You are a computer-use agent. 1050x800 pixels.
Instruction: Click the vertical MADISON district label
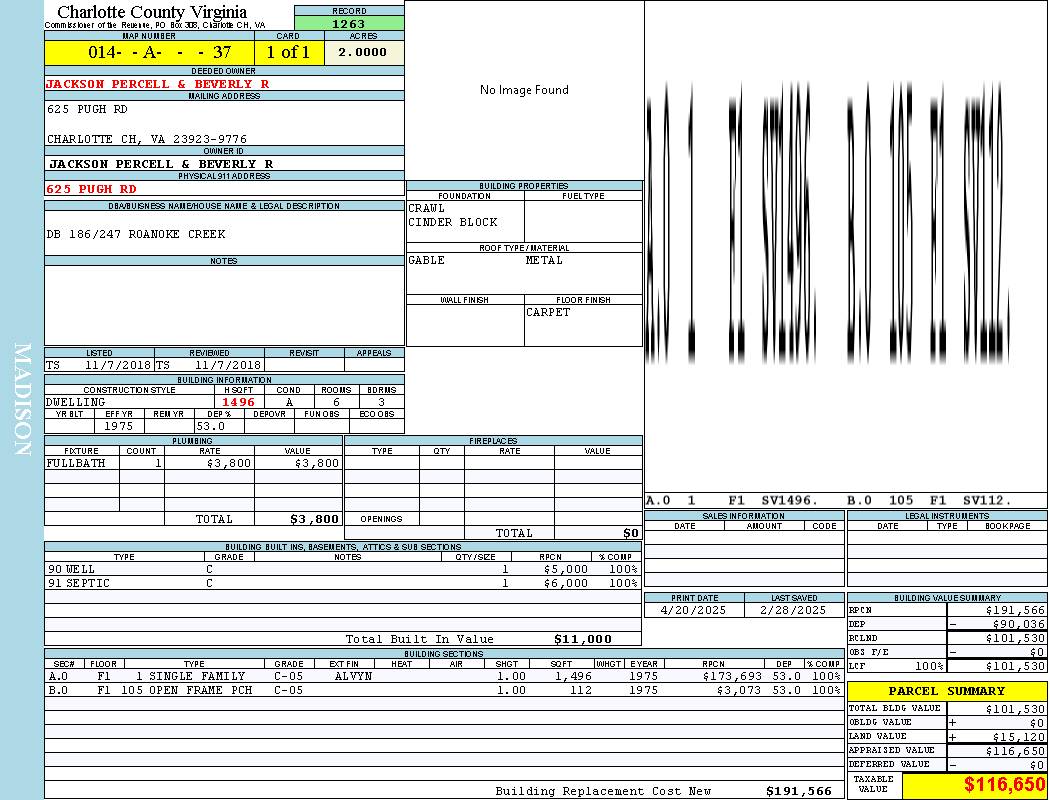pos(22,400)
